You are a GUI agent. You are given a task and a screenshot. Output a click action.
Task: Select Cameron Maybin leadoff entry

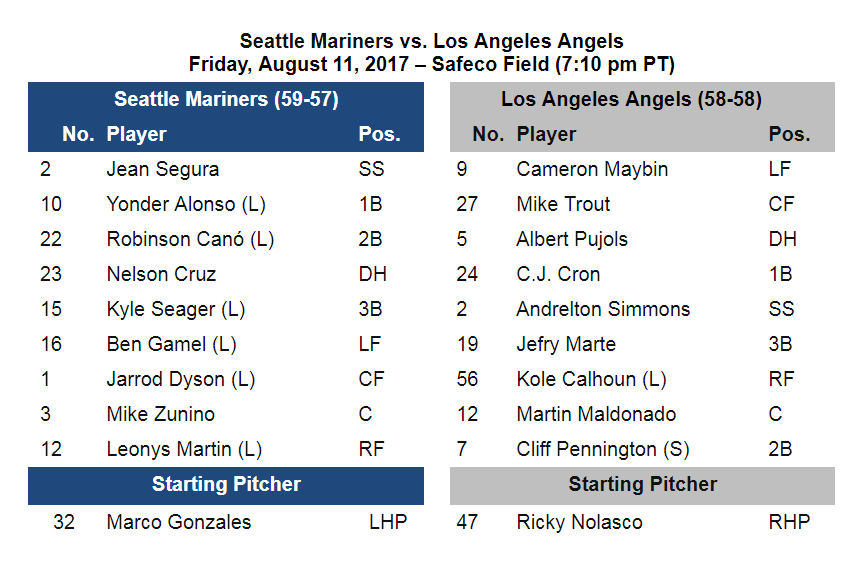click(642, 169)
